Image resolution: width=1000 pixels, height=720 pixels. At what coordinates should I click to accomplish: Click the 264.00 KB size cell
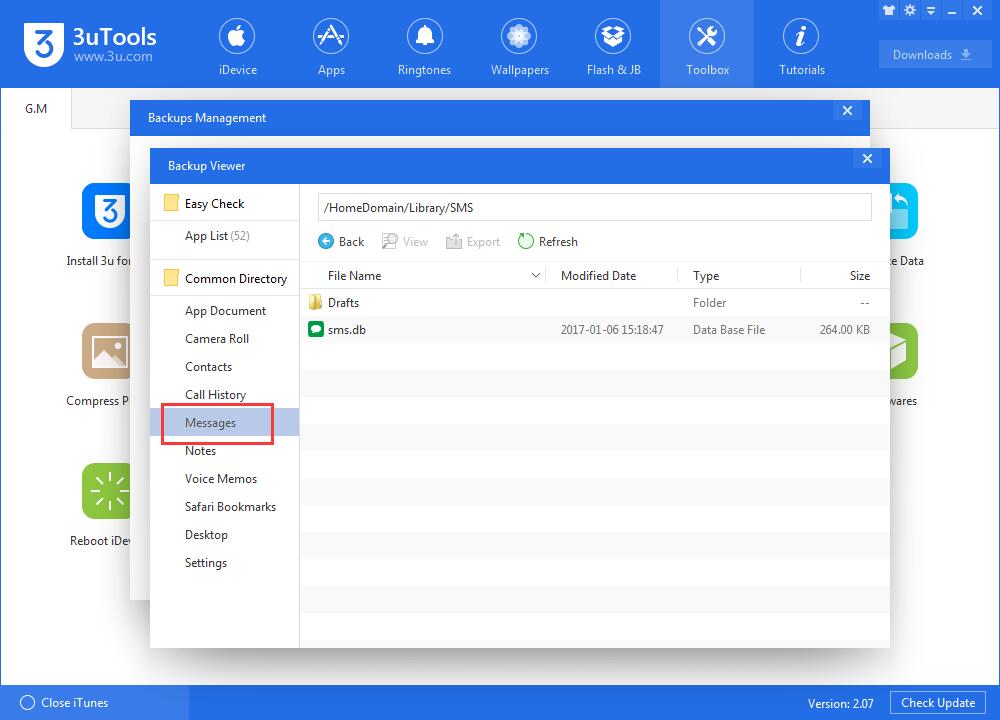[844, 330]
